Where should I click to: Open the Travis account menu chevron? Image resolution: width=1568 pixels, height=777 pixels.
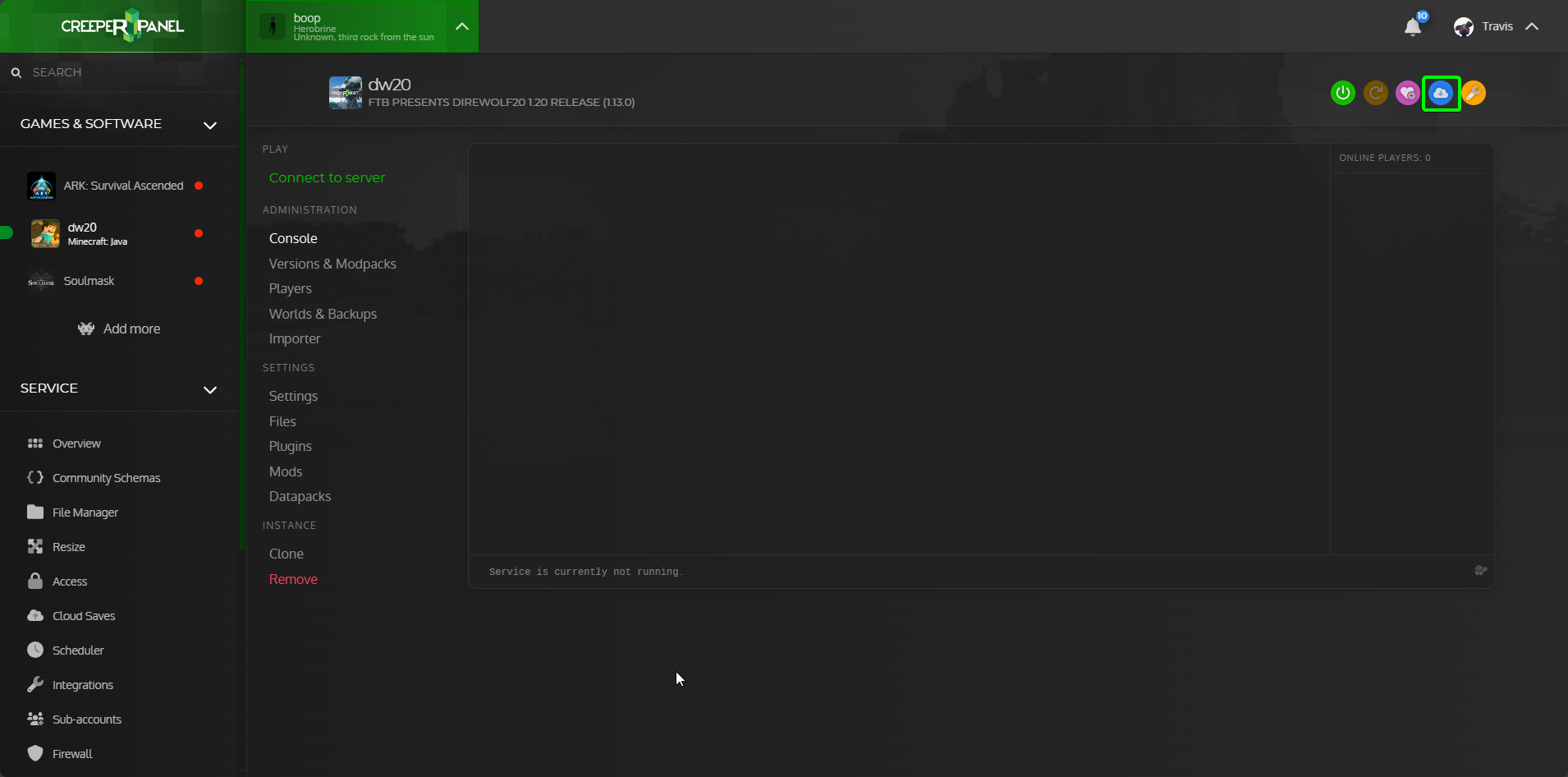(x=1532, y=27)
